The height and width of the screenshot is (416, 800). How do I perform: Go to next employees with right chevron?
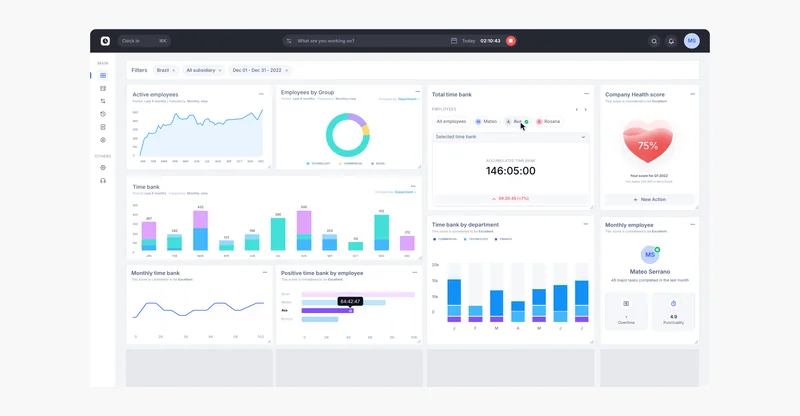click(x=585, y=109)
